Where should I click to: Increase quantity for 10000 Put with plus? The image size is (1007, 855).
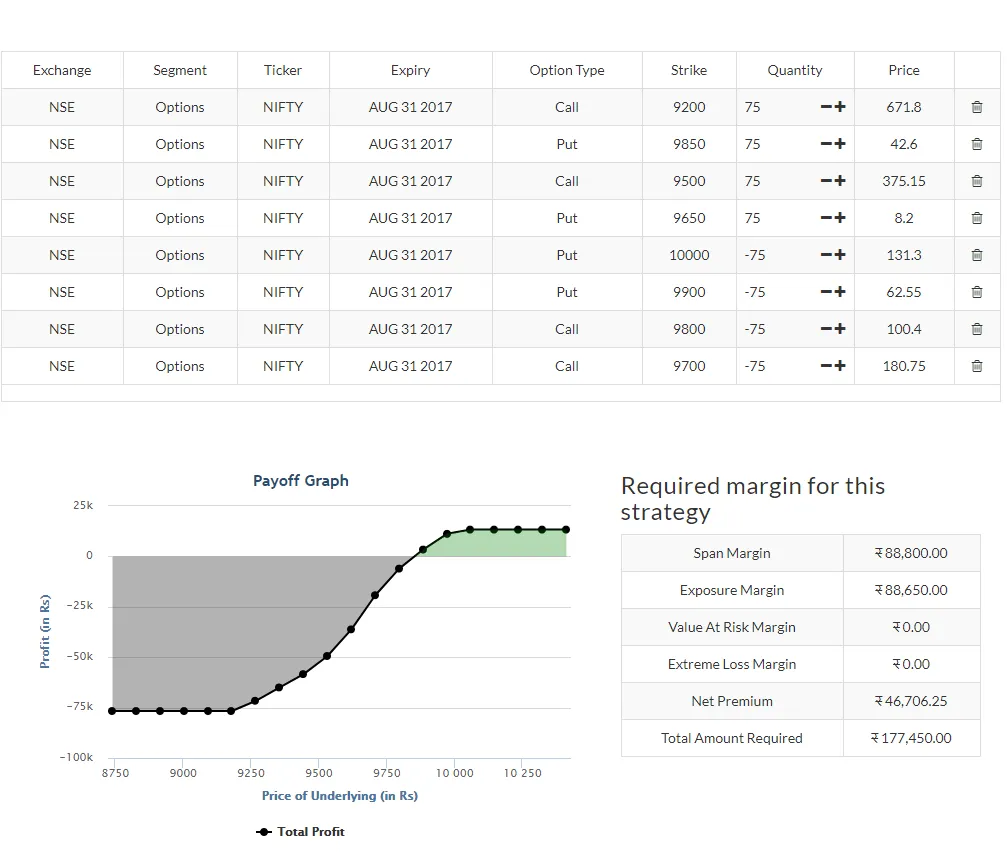[840, 255]
